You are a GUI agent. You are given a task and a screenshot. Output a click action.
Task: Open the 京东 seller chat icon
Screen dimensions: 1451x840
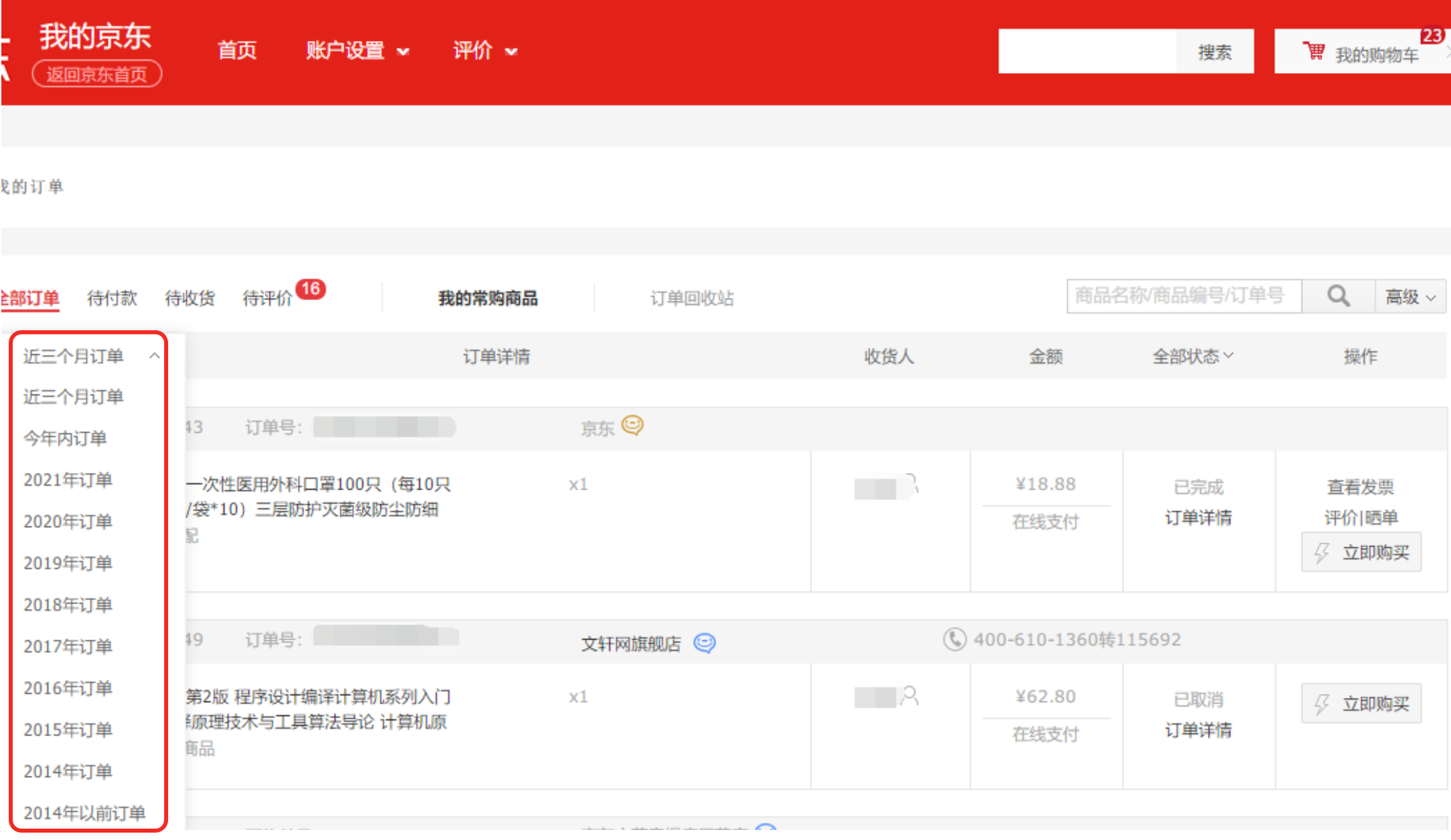pos(632,425)
